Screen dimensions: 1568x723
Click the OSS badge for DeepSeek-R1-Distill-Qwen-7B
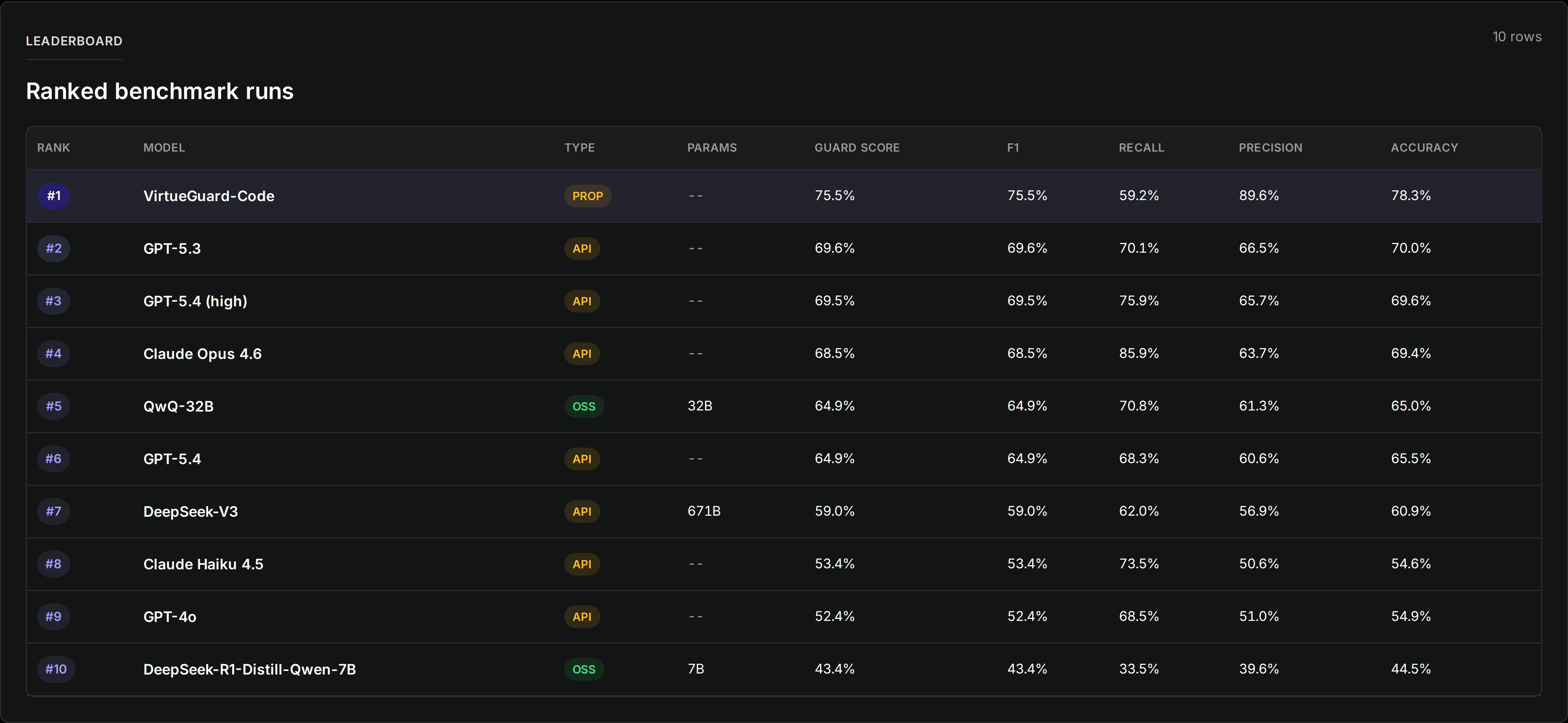(x=583, y=669)
